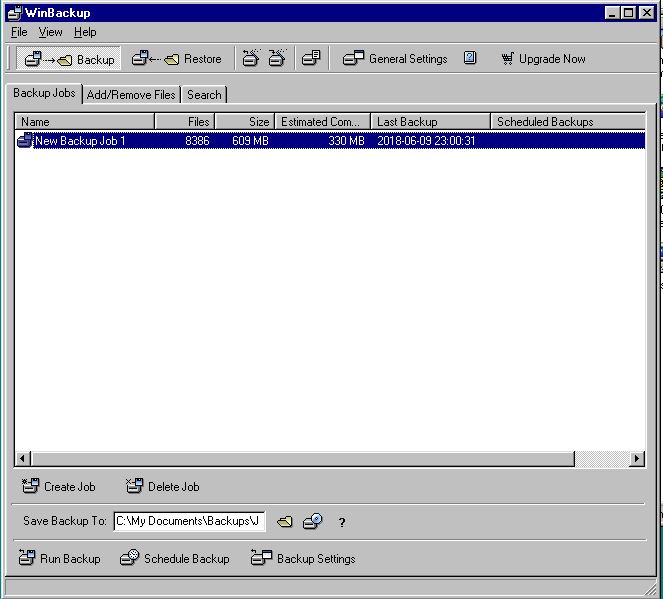
Task: Click the question mark help icon
Action: [x=342, y=522]
